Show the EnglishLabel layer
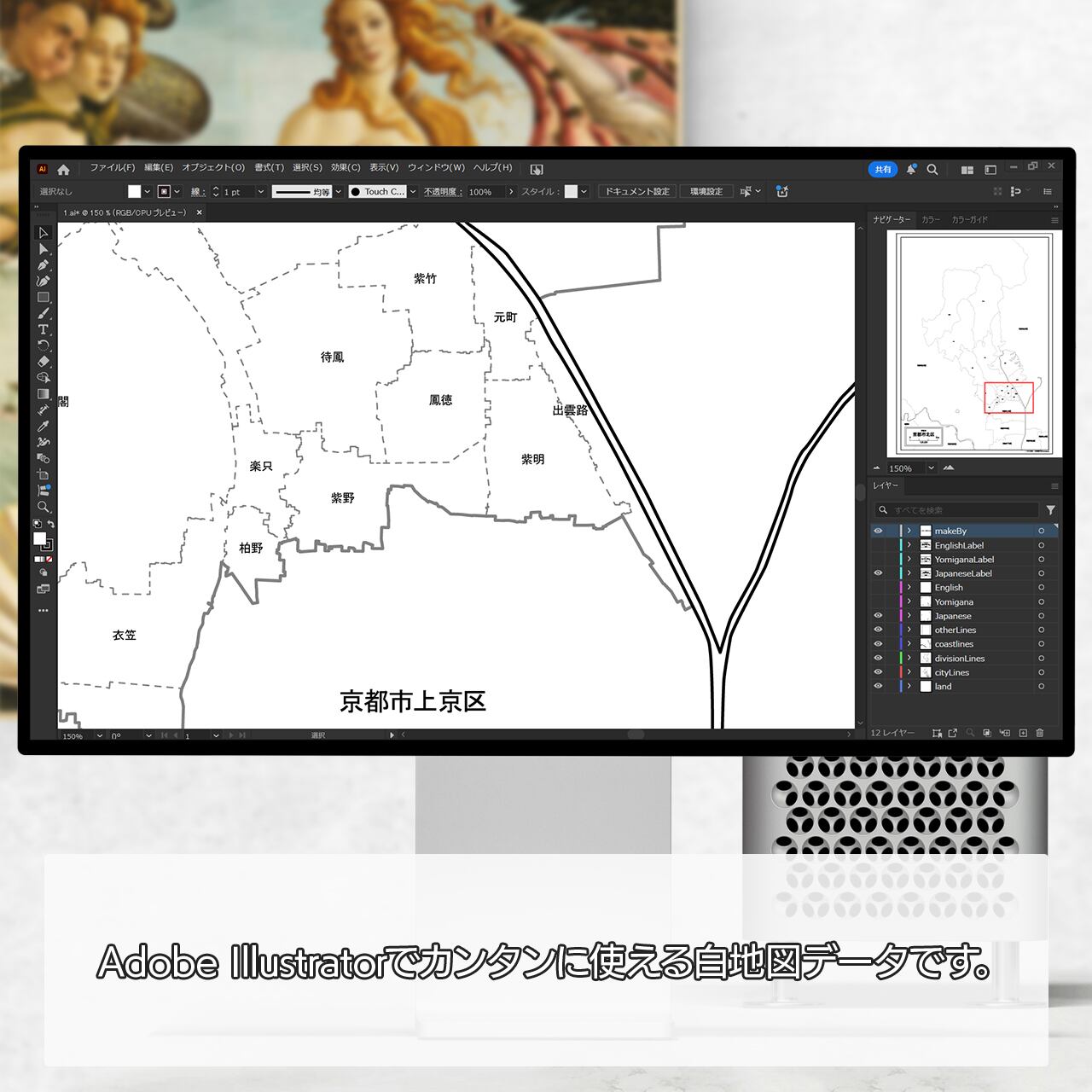 pyautogui.click(x=878, y=545)
